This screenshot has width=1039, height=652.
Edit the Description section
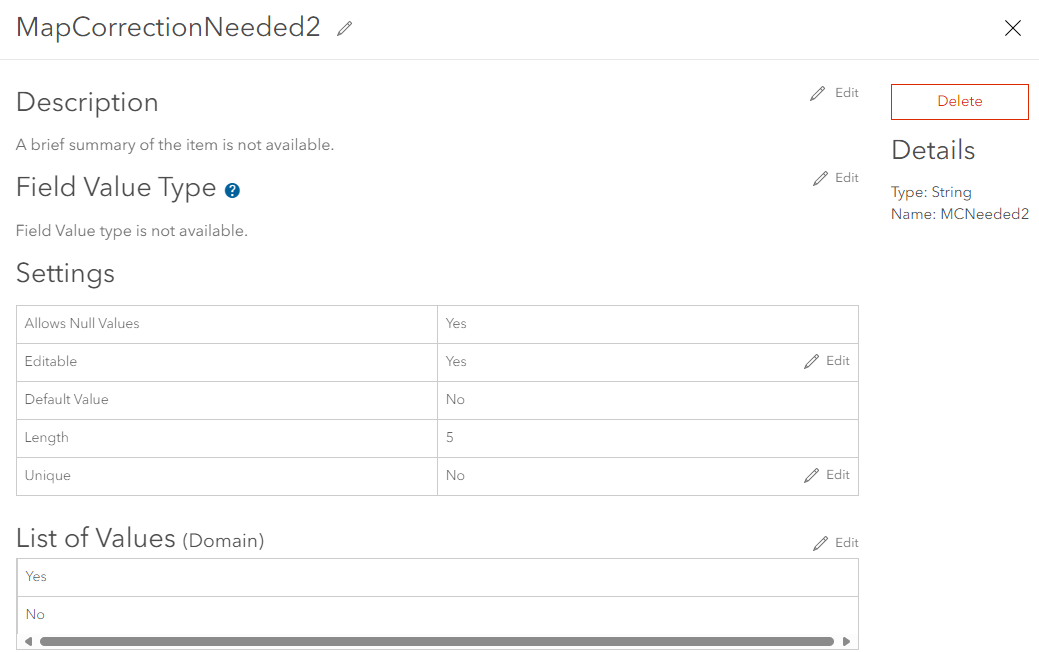835,93
